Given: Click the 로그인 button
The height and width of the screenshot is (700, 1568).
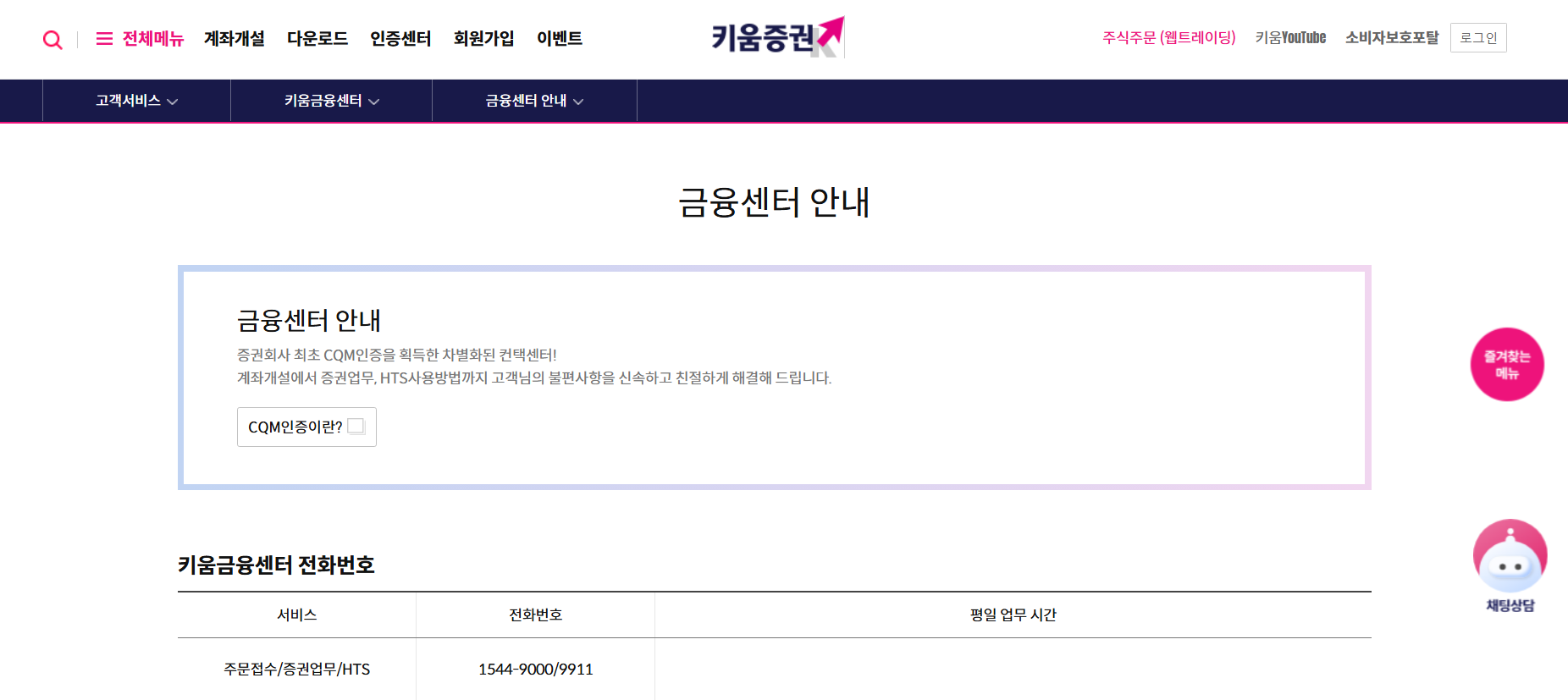Looking at the screenshot, I should click(1478, 38).
